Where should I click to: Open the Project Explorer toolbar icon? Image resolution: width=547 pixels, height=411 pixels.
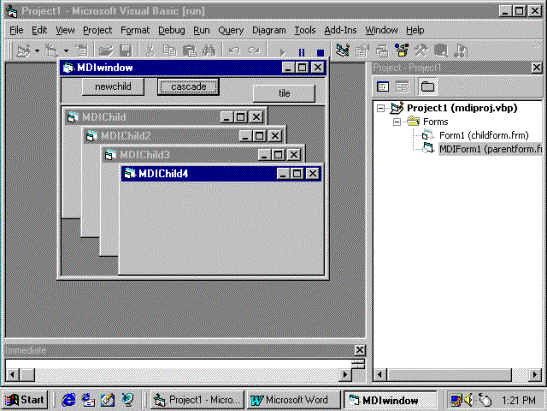tap(343, 51)
